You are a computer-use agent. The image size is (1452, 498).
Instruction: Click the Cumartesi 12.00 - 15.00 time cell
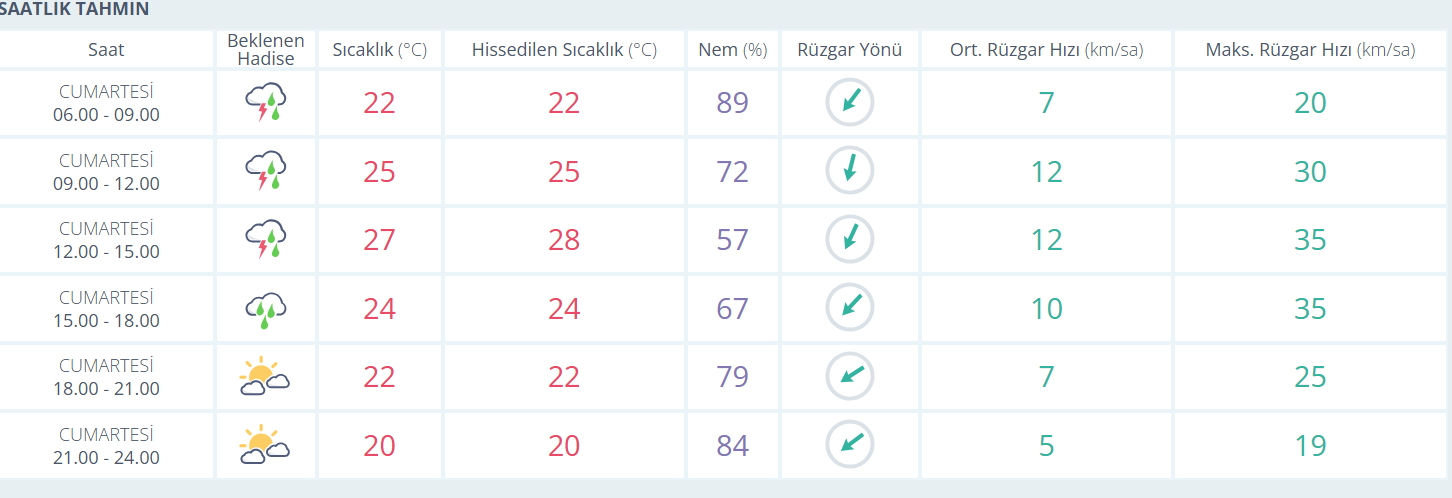[106, 240]
